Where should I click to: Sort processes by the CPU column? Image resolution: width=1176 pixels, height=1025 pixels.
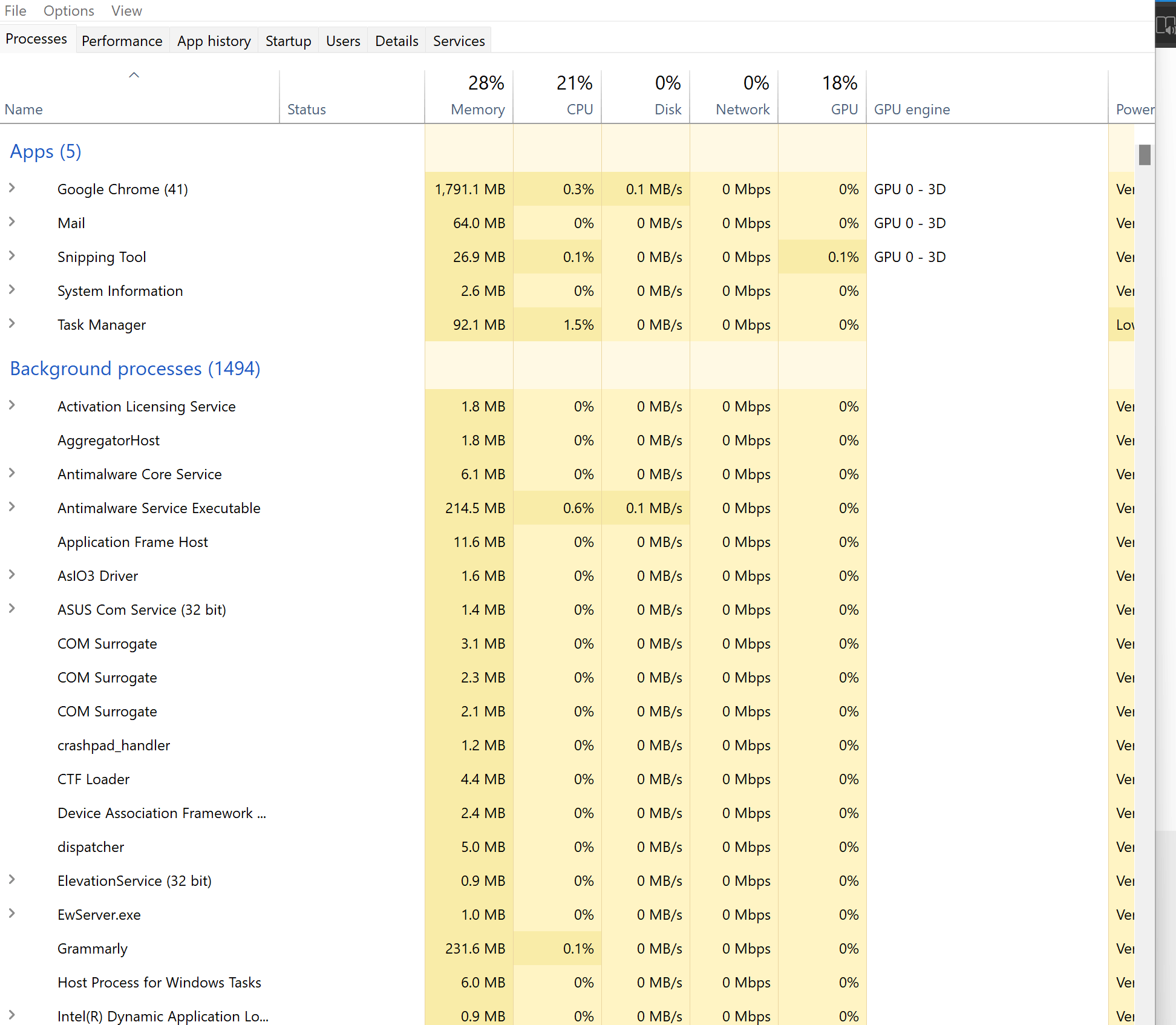pos(557,97)
